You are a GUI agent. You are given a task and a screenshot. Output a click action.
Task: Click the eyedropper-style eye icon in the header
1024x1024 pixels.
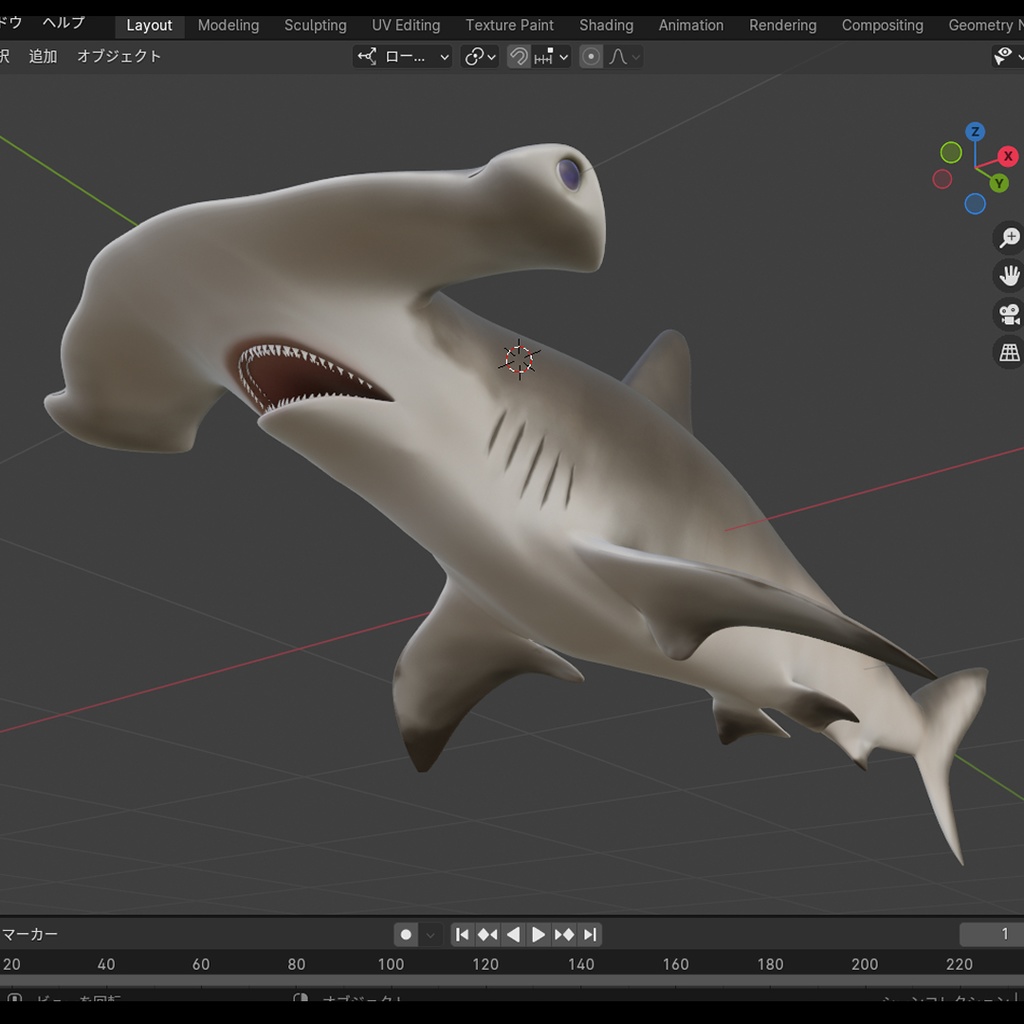(x=1003, y=56)
